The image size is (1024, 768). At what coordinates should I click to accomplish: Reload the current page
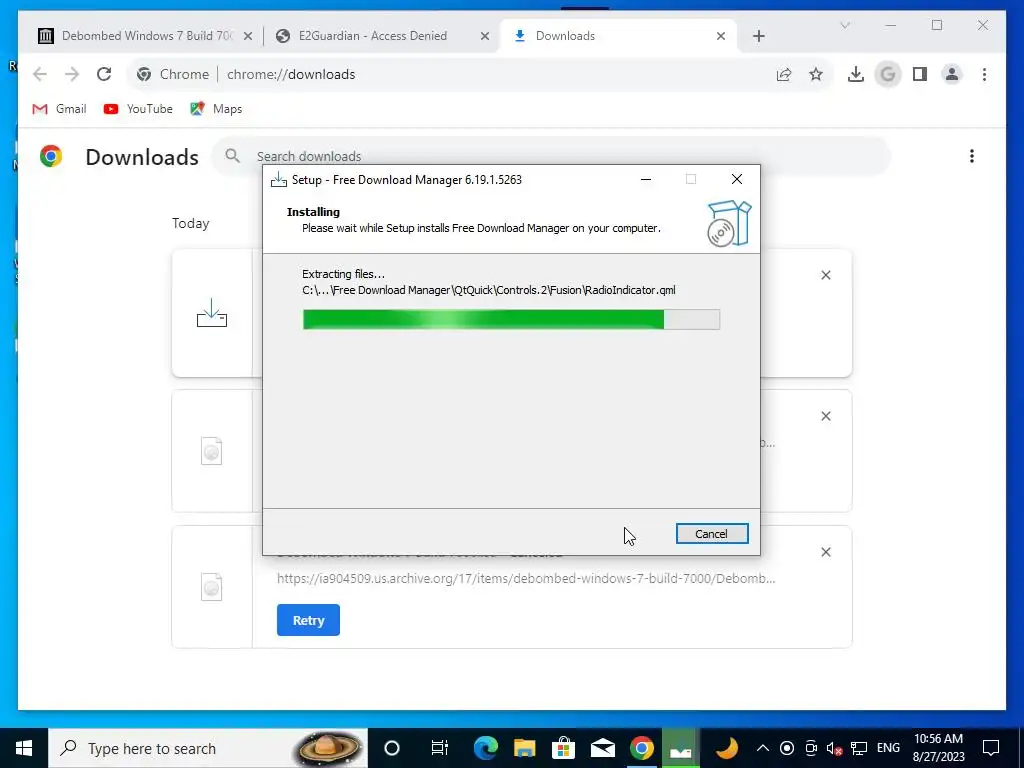(104, 74)
